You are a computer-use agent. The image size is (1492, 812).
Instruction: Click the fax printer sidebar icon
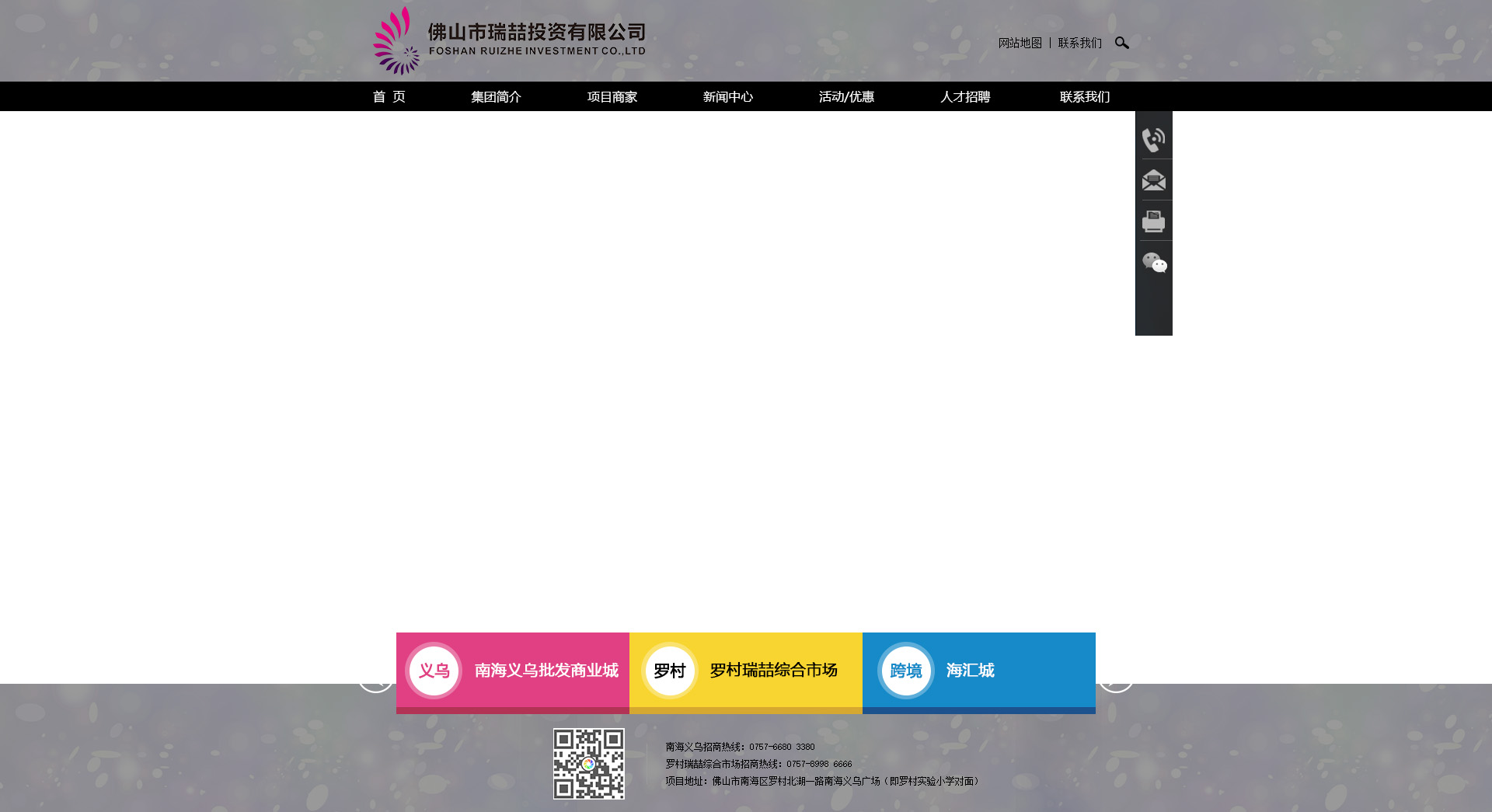pyautogui.click(x=1153, y=221)
